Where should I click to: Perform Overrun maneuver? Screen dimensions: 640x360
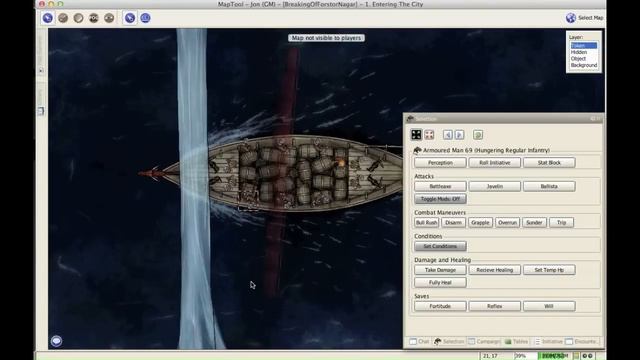[507, 222]
